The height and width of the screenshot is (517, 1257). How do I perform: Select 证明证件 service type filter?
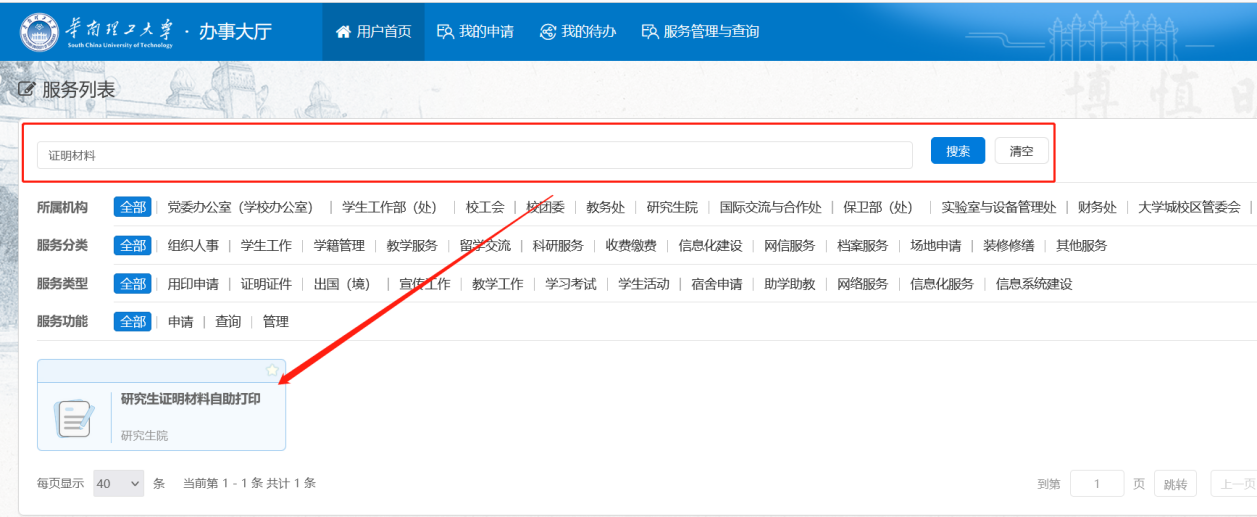(x=266, y=284)
